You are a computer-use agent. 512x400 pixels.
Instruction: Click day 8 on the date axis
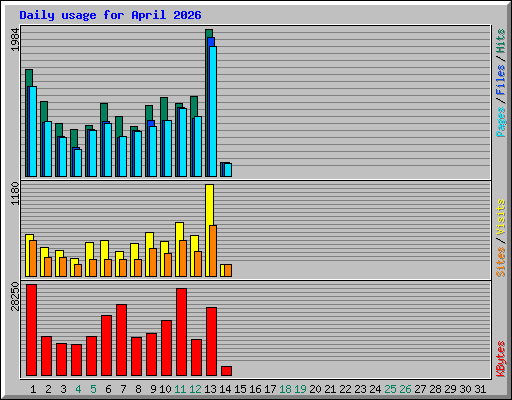[138, 389]
